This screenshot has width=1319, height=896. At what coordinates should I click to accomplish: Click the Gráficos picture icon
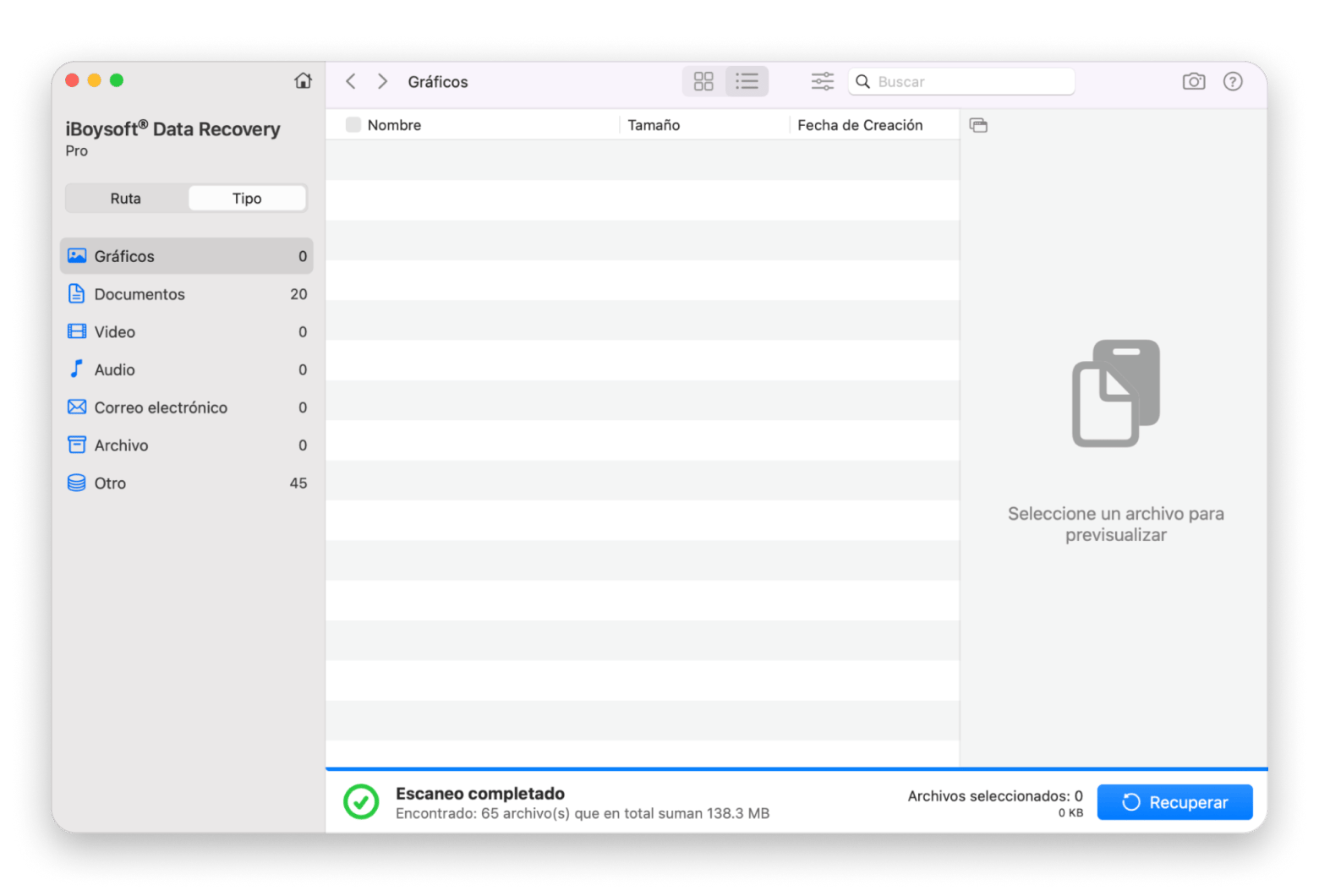coord(77,255)
